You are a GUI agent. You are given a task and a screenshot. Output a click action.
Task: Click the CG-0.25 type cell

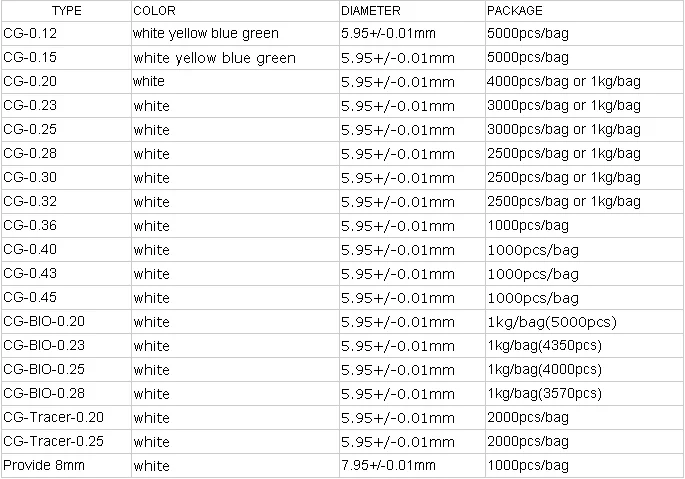[30, 130]
